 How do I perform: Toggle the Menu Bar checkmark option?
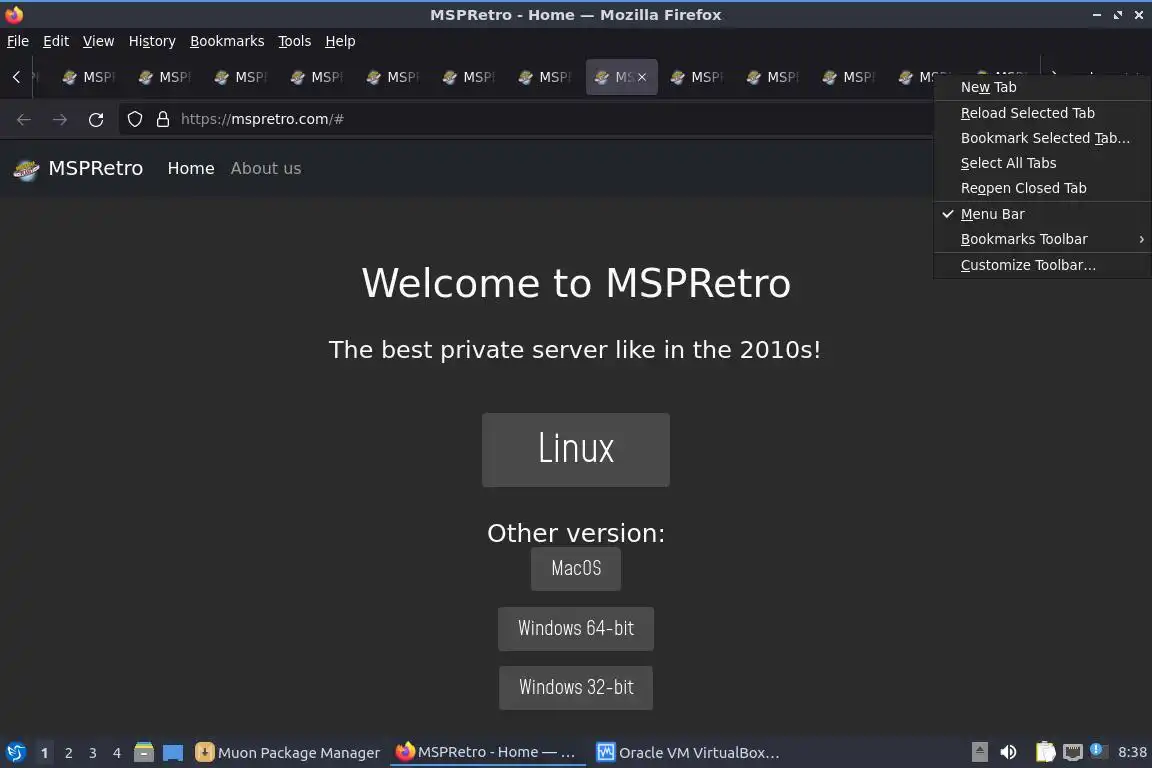pos(1043,214)
